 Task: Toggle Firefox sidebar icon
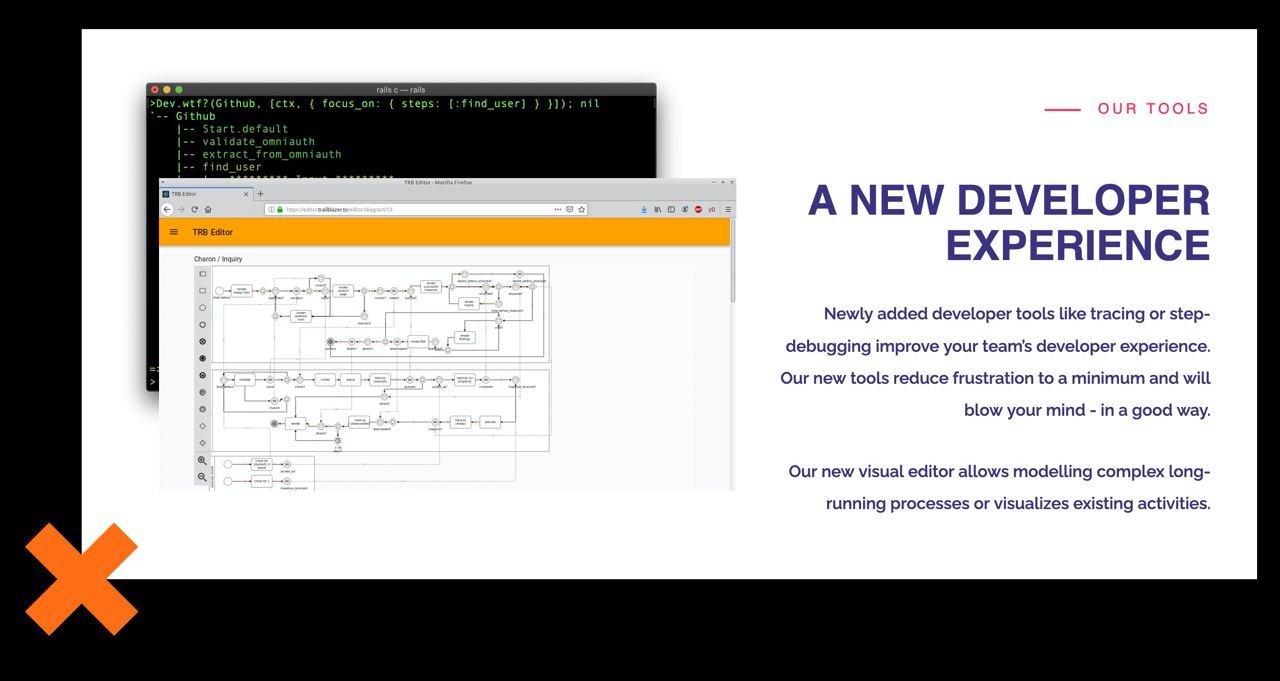tap(671, 209)
